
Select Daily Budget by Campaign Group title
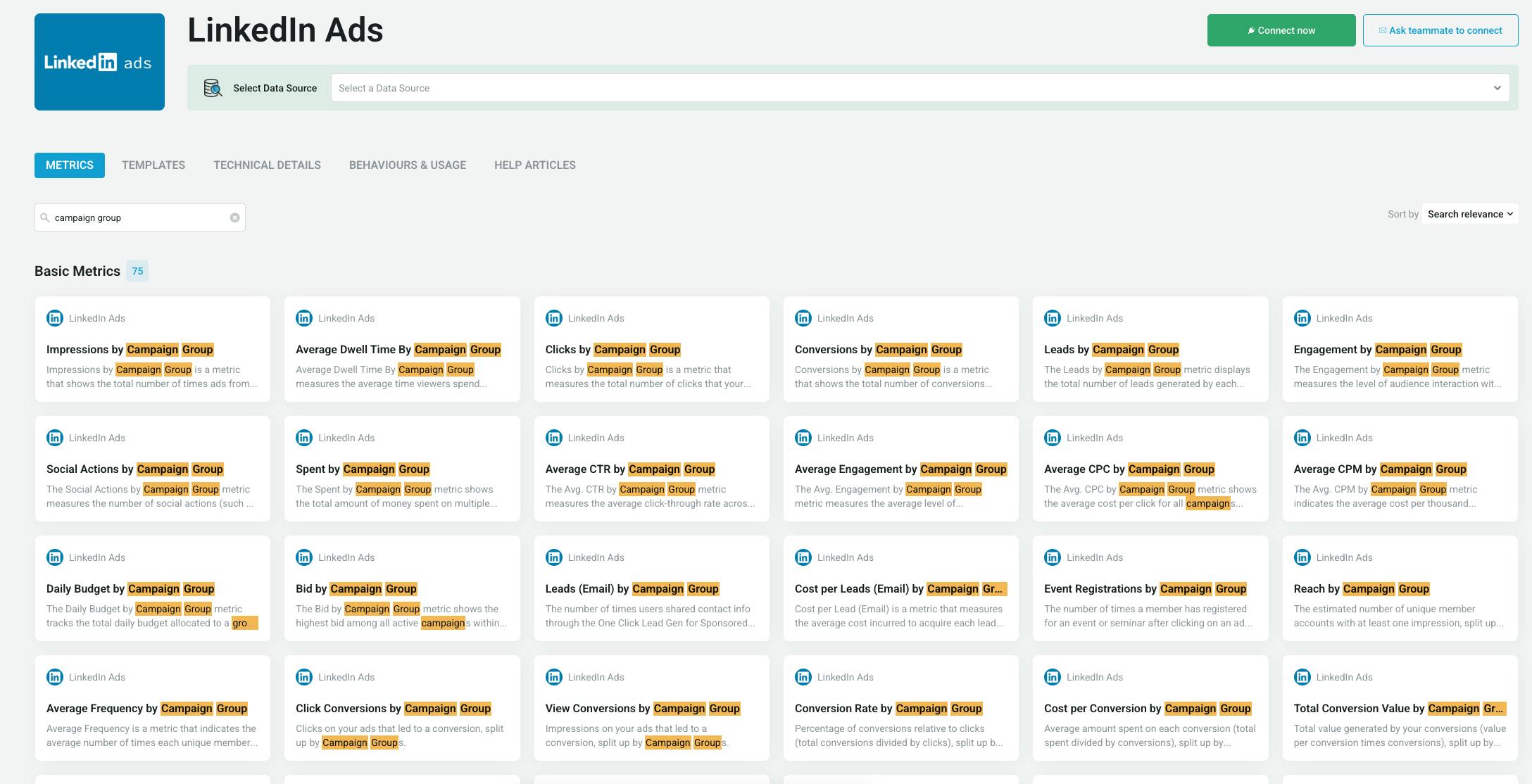(131, 588)
